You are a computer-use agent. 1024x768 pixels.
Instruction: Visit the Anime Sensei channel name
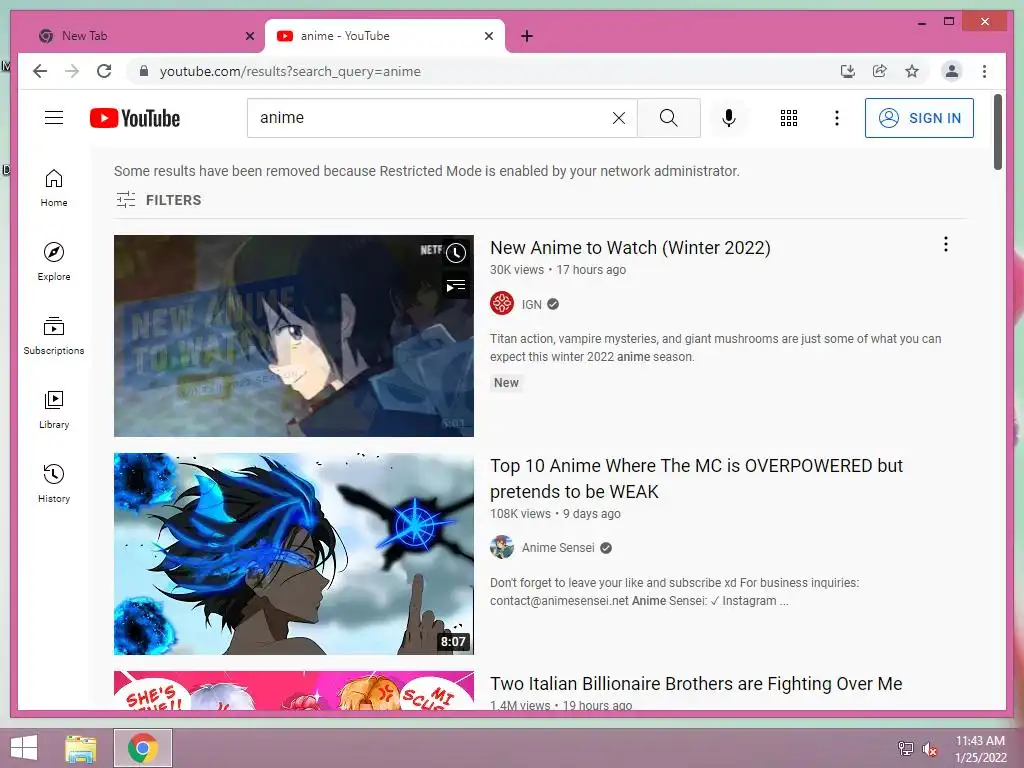tap(558, 548)
